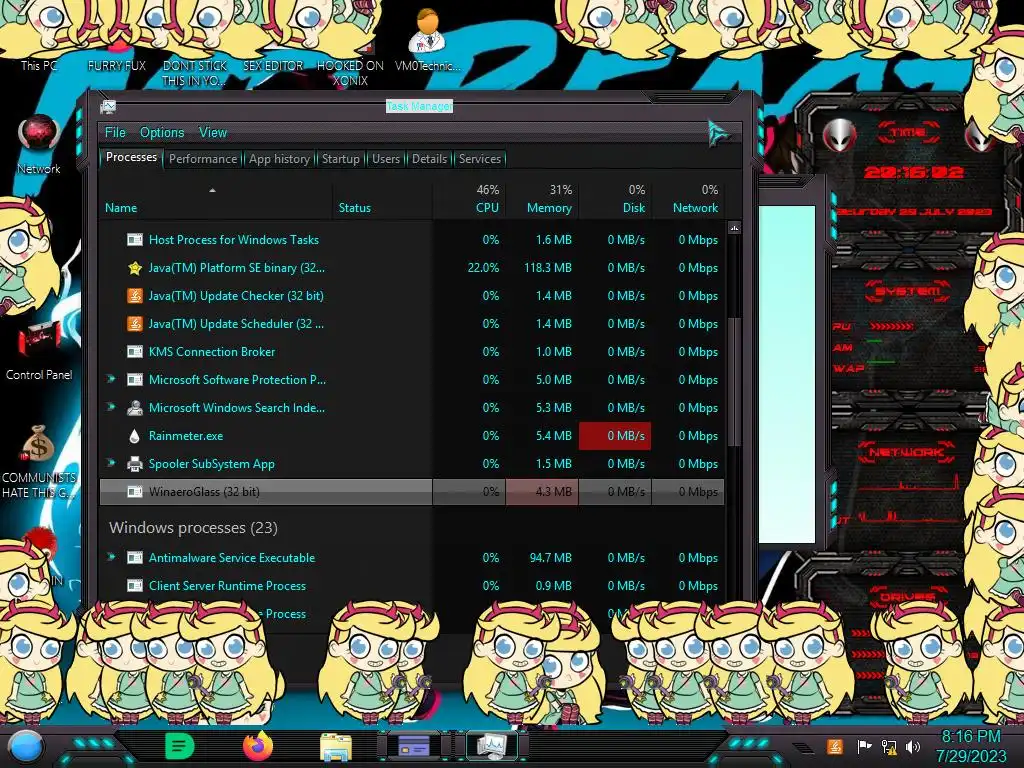Image resolution: width=1024 pixels, height=768 pixels.
Task: Click the Windows processes (23) group header
Action: coord(193,528)
